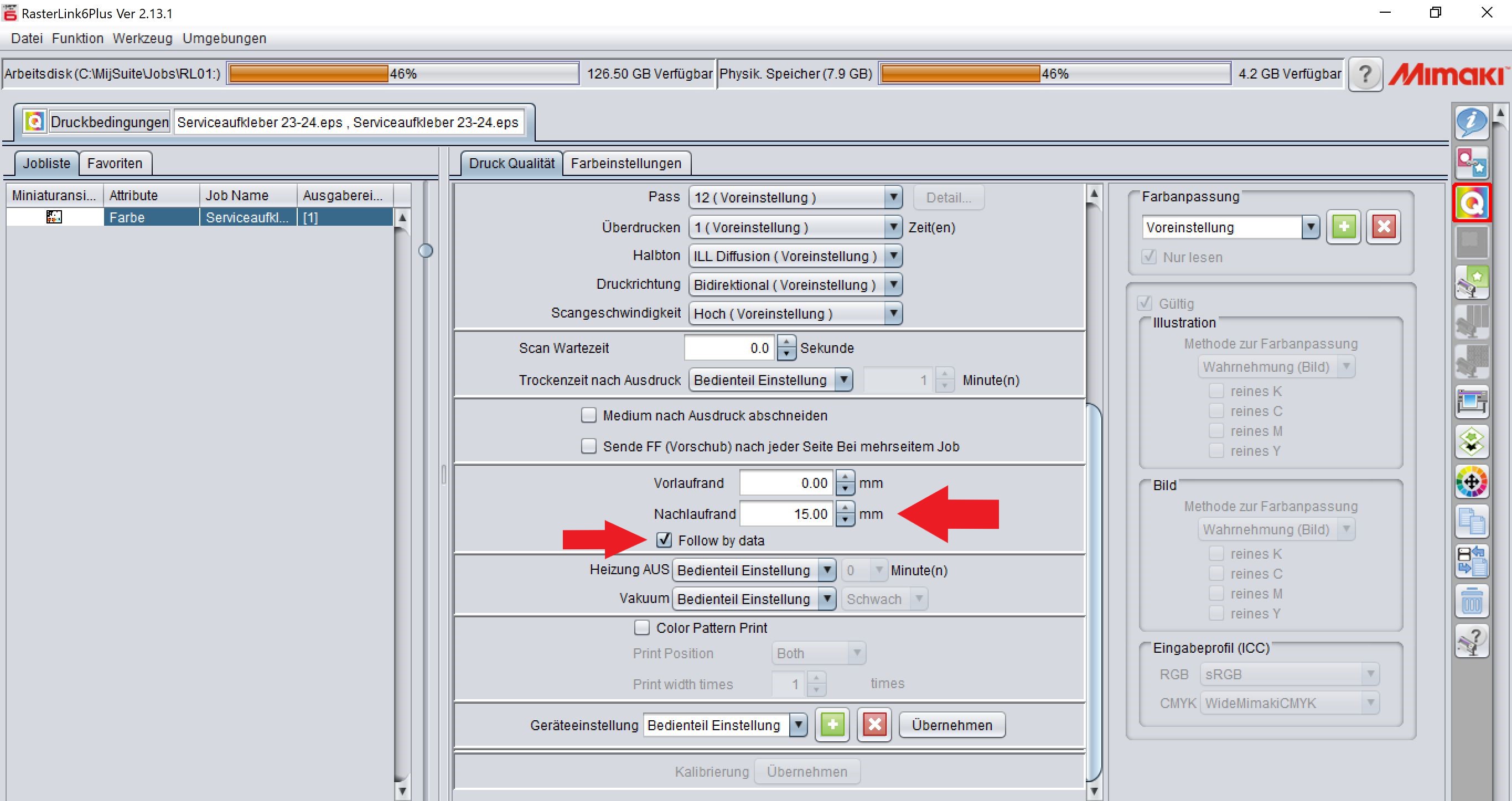
Task: Click the Quality print condition sidebar icon
Action: point(1472,203)
